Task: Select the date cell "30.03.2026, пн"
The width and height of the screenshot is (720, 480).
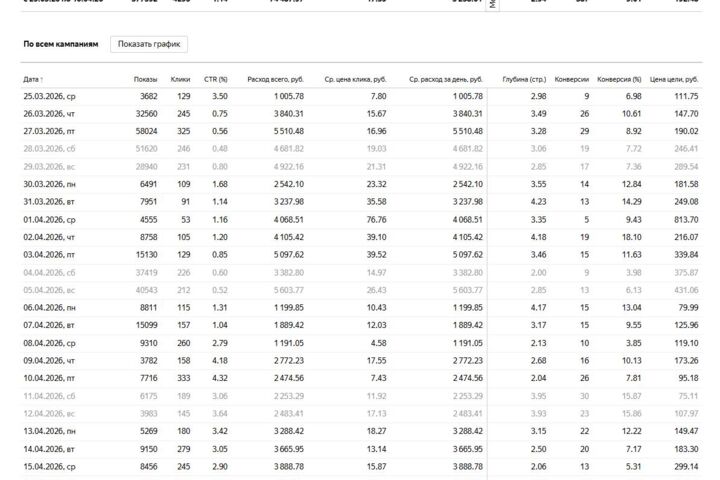Action: click(50, 184)
